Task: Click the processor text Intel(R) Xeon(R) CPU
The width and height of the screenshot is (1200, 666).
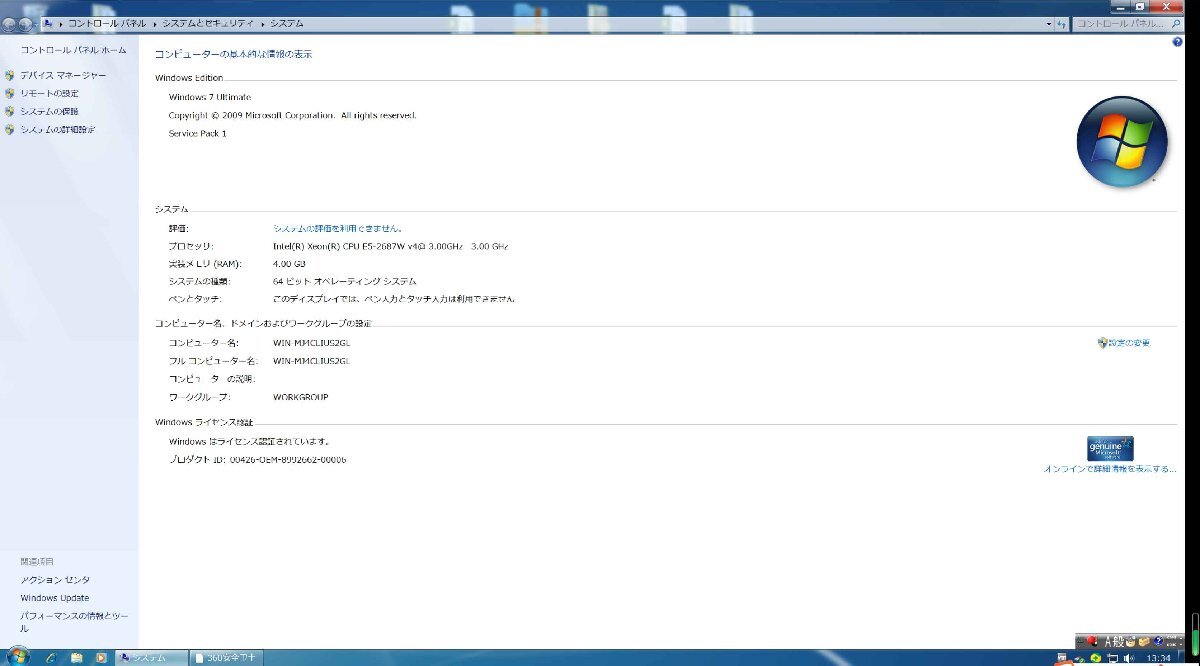Action: [390, 246]
